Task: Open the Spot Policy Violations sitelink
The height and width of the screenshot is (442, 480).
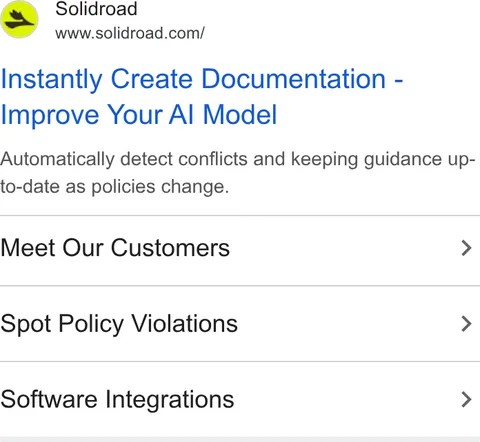Action: 240,323
